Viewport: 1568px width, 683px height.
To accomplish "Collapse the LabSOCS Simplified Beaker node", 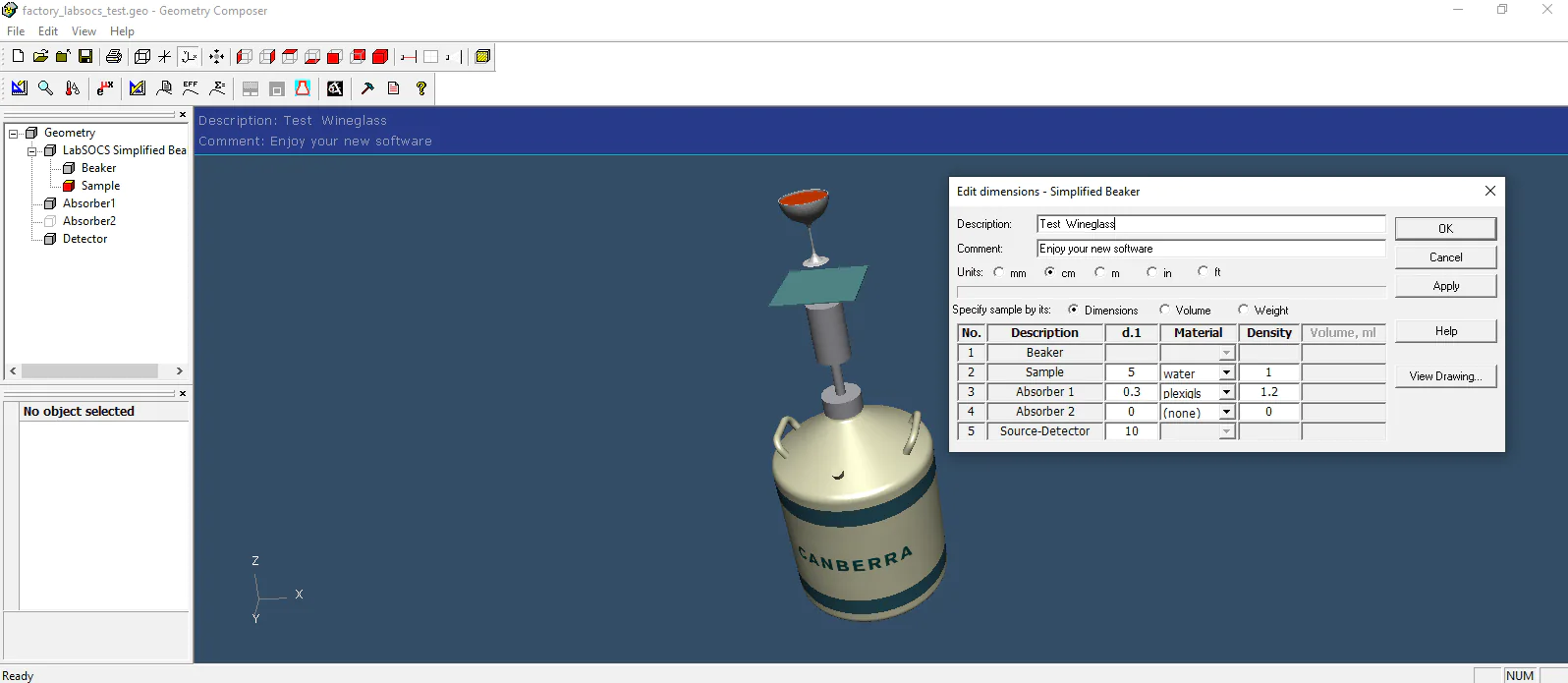I will pos(32,151).
